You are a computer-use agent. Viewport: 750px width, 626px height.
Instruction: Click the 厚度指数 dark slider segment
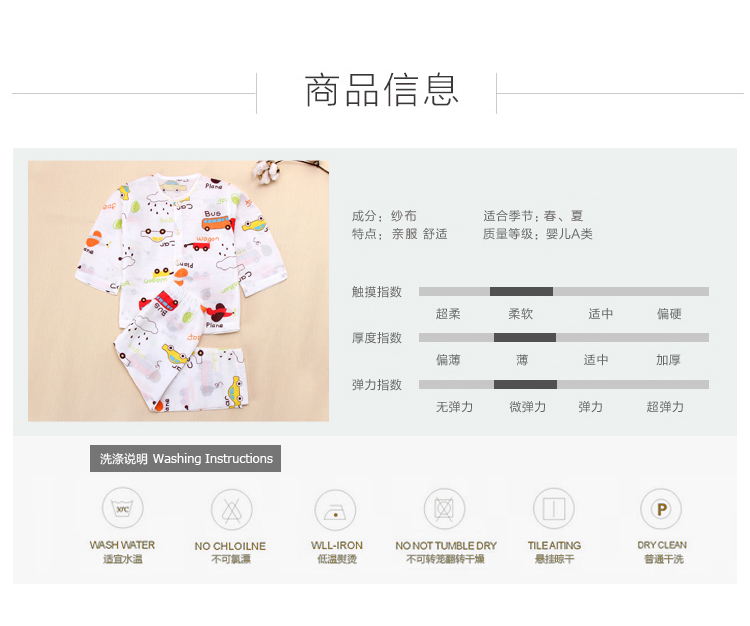(x=525, y=338)
